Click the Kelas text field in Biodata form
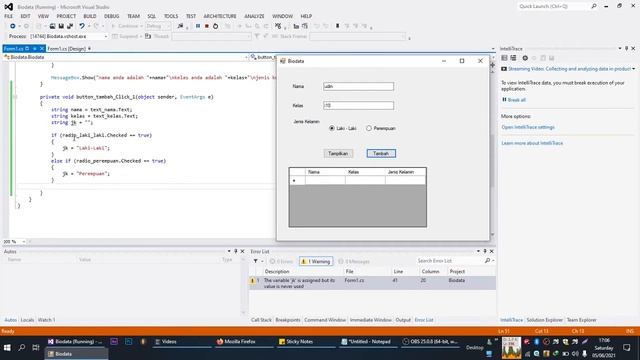The height and width of the screenshot is (360, 640). tap(358, 106)
